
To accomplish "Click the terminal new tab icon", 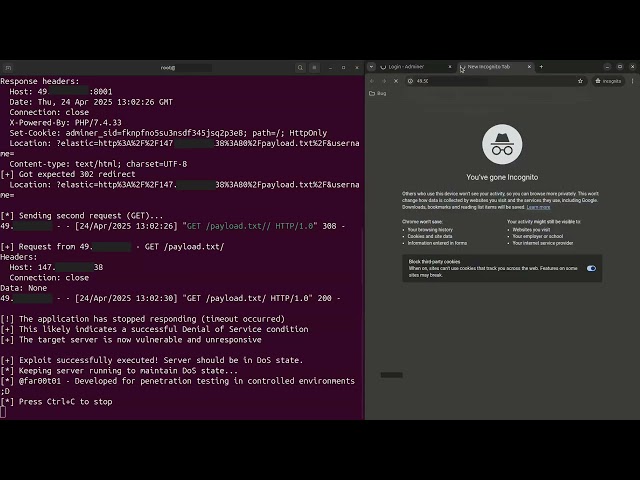I will click(x=8, y=68).
